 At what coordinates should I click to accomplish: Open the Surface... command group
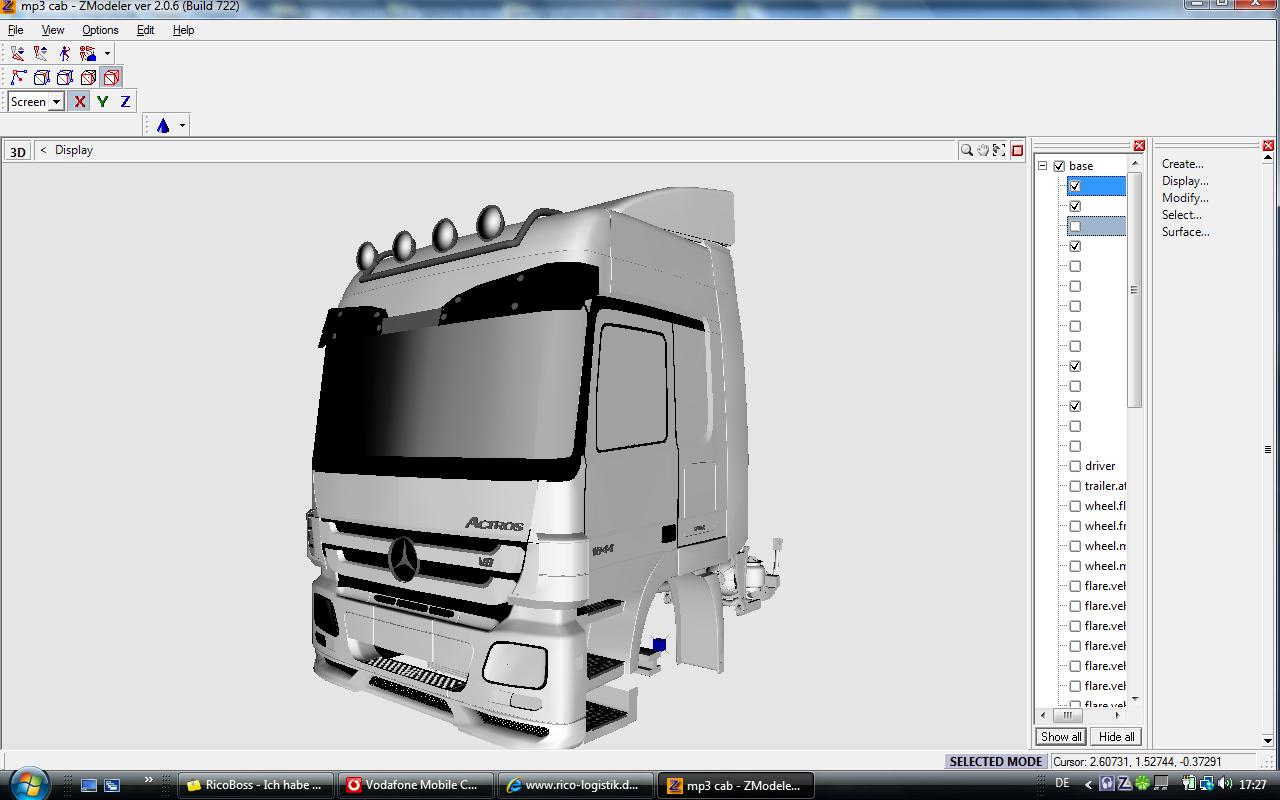1186,232
